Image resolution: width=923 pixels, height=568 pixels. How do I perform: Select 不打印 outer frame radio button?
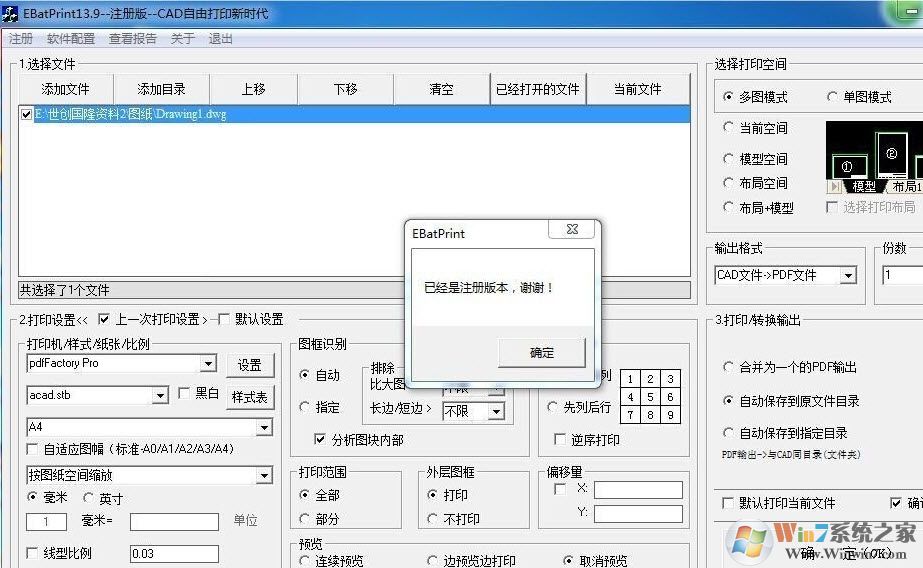(x=432, y=519)
